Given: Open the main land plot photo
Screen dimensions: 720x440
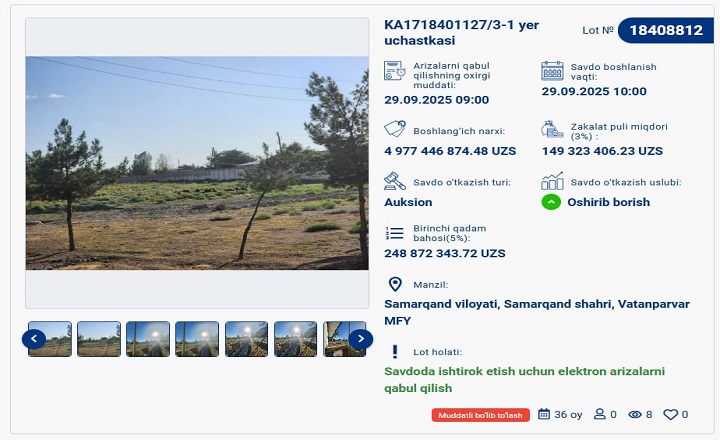Looking at the screenshot, I should pos(197,163).
